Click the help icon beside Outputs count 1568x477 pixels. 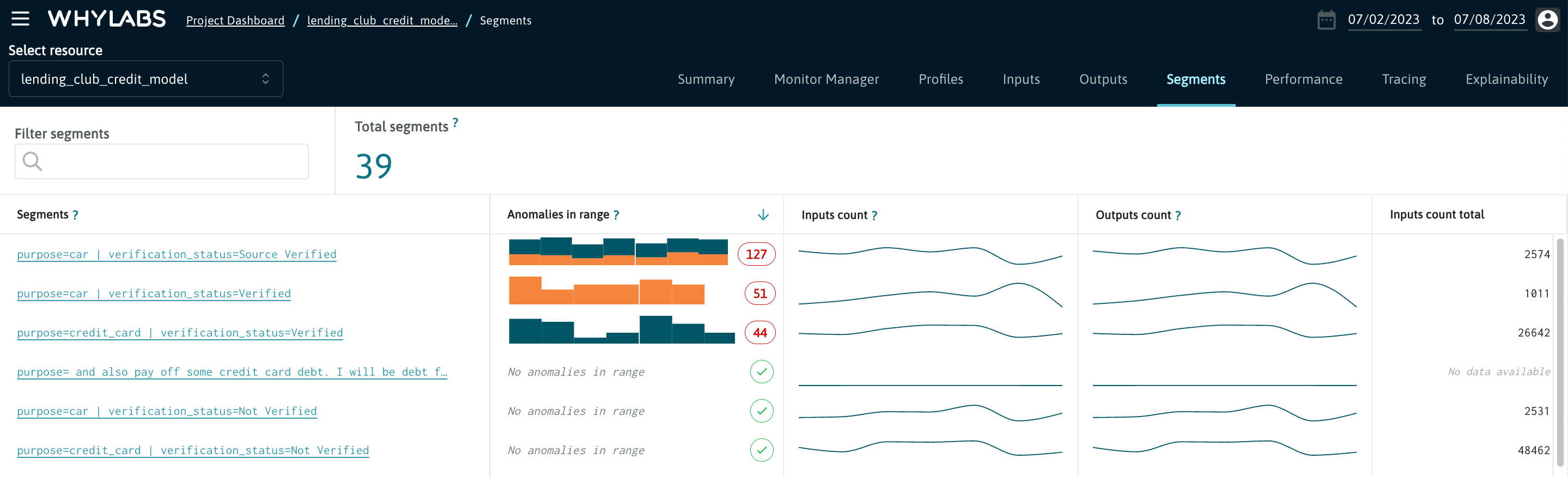(1178, 216)
